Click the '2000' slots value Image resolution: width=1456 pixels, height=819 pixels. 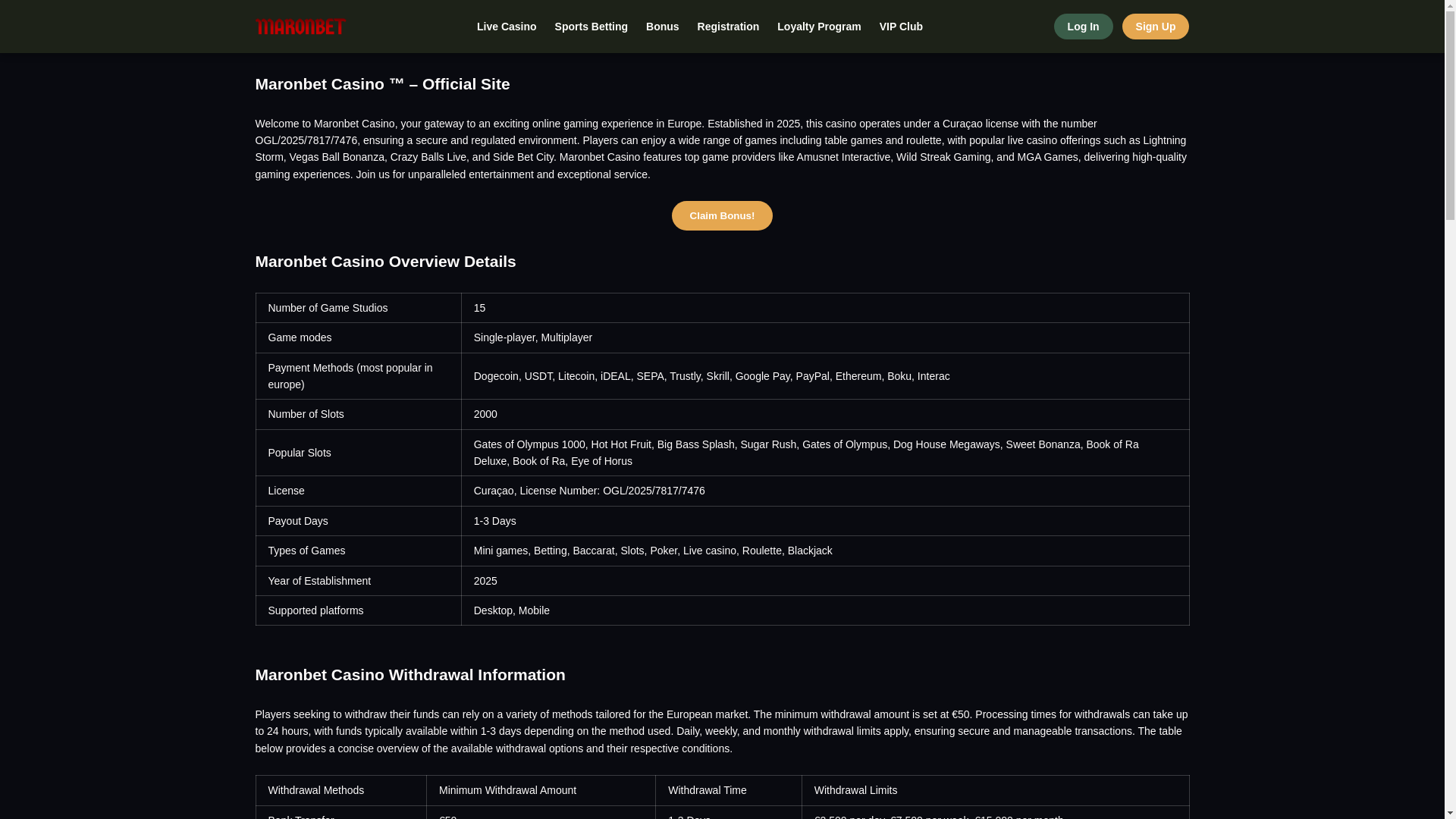click(825, 414)
